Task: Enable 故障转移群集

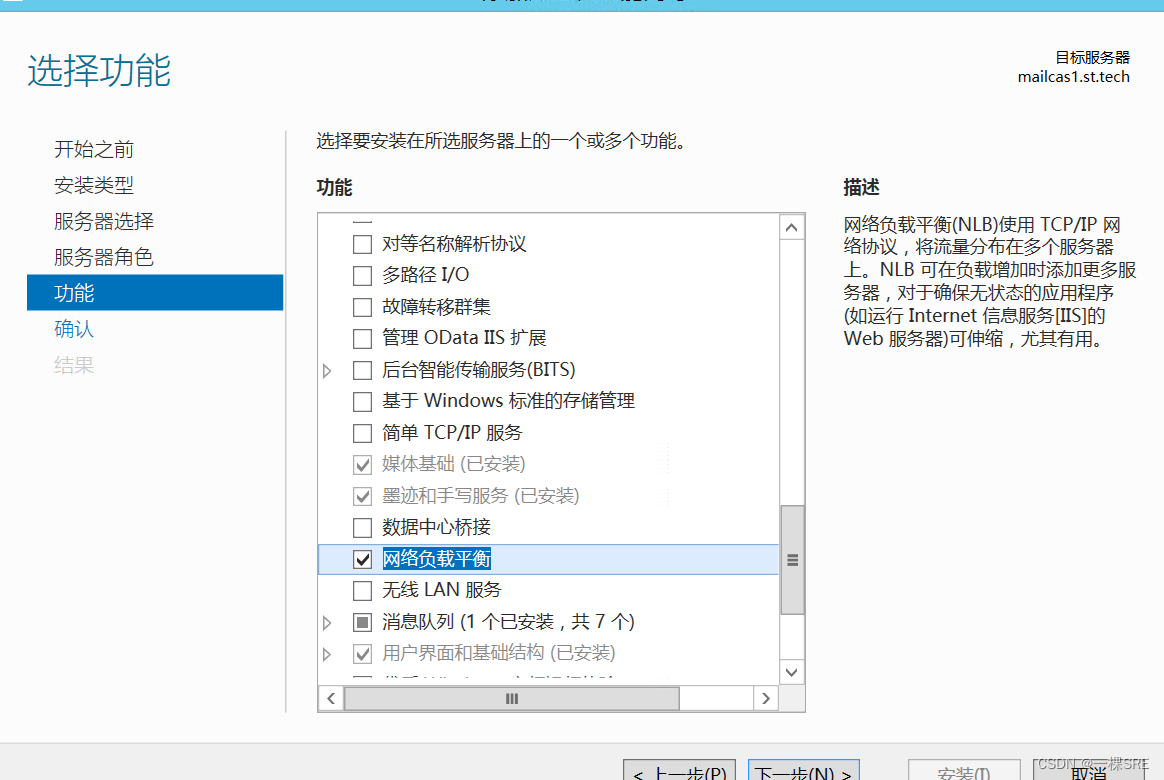Action: point(363,307)
